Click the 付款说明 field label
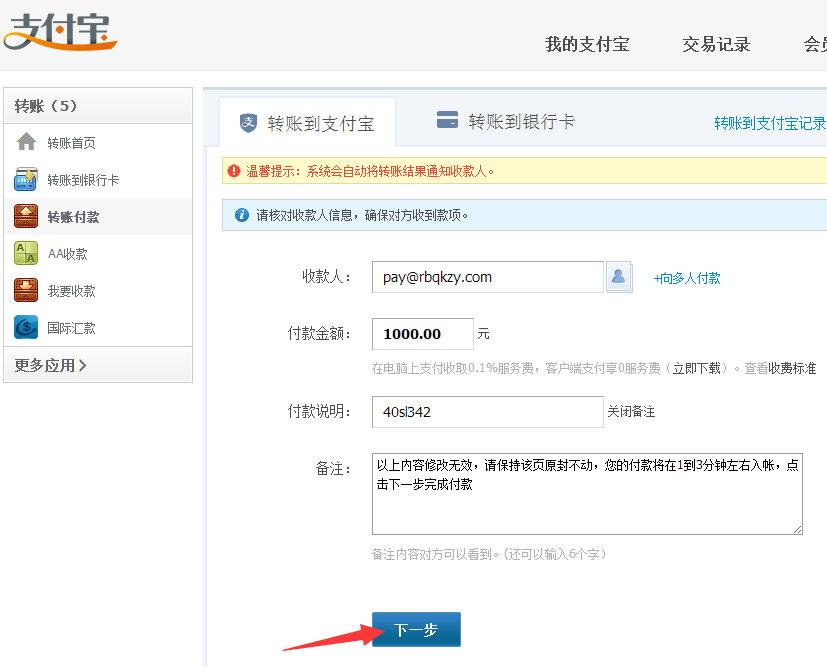This screenshot has width=827, height=667. tap(319, 411)
